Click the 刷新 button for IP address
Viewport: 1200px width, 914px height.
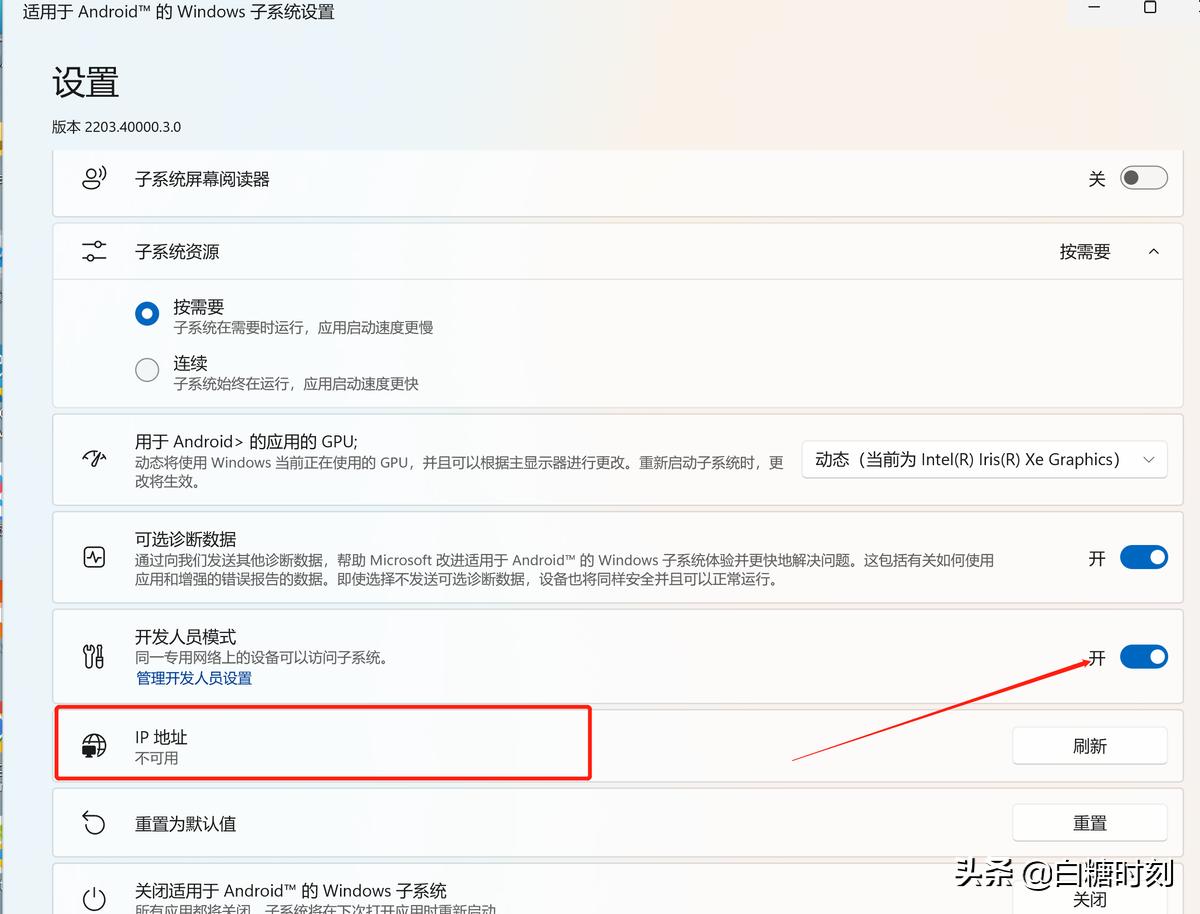point(1089,745)
